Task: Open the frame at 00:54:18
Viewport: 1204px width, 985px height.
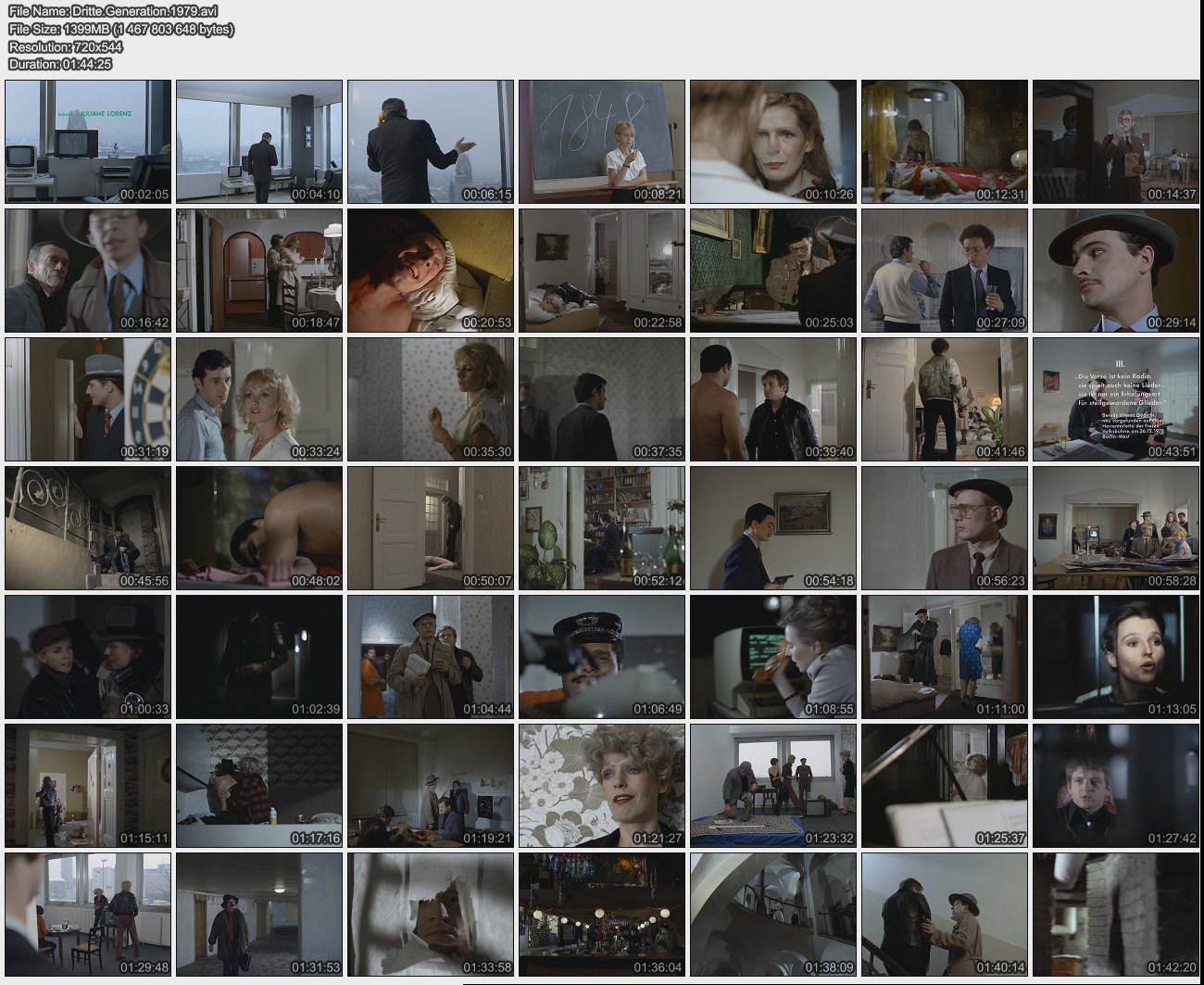Action: [x=773, y=527]
